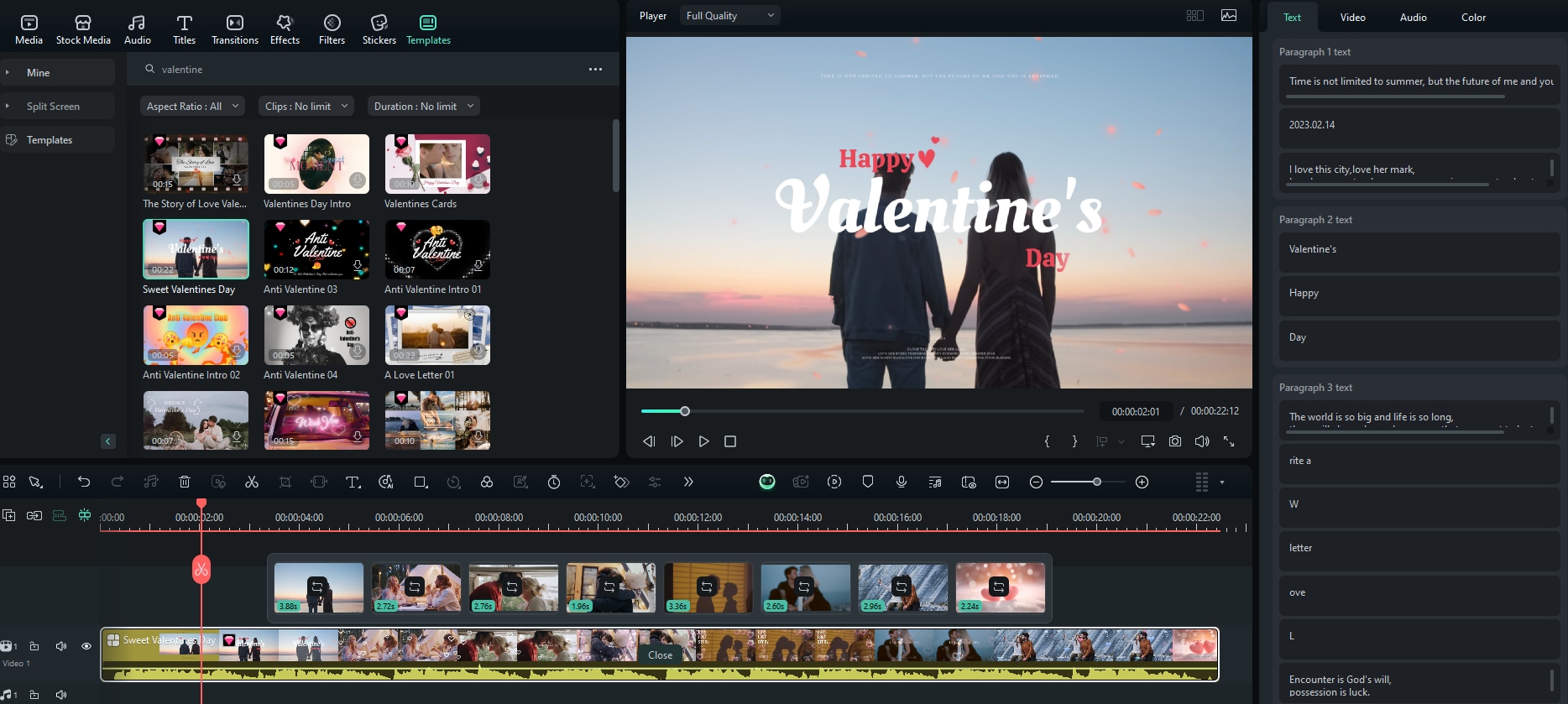The width and height of the screenshot is (1568, 704).
Task: Toggle the link clips icon
Action: pyautogui.click(x=34, y=515)
